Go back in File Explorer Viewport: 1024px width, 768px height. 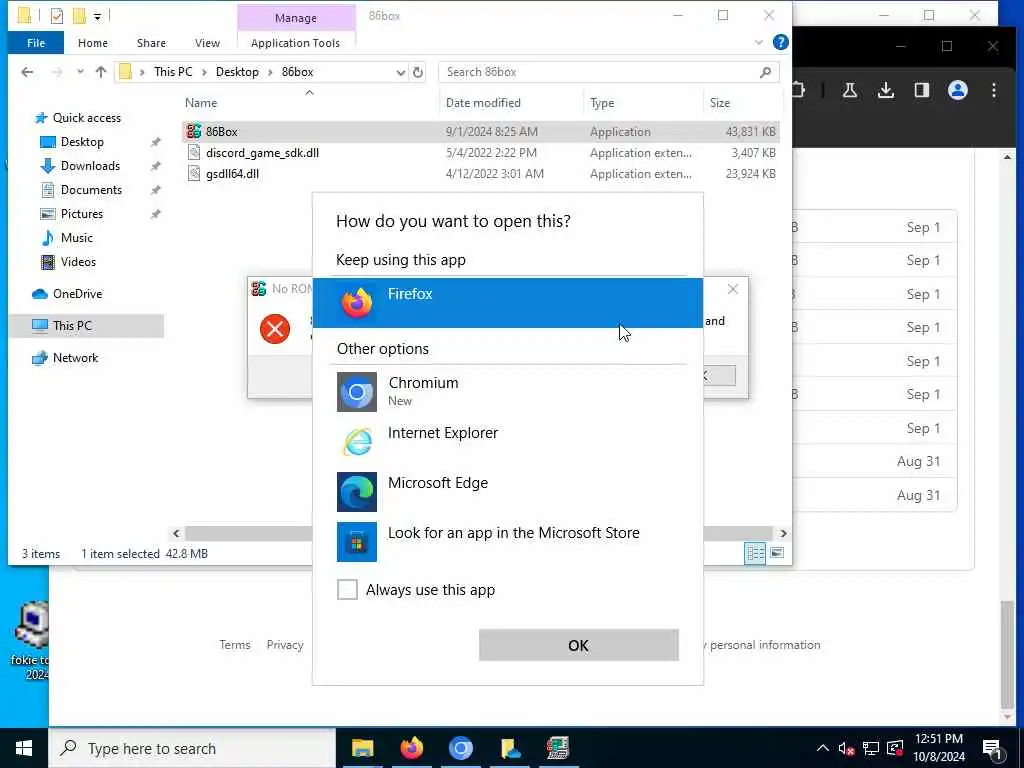click(27, 72)
